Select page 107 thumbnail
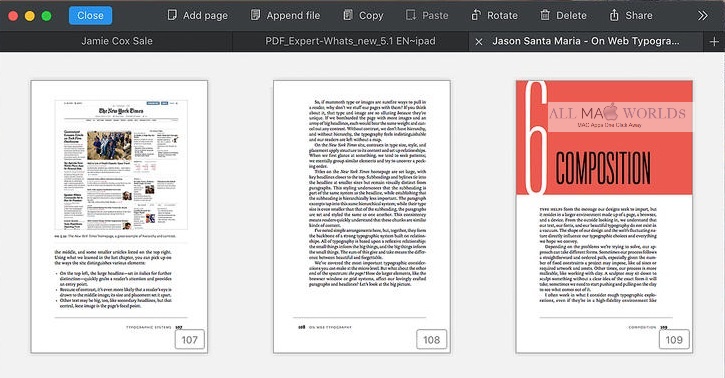Image resolution: width=725 pixels, height=378 pixels. (119, 217)
